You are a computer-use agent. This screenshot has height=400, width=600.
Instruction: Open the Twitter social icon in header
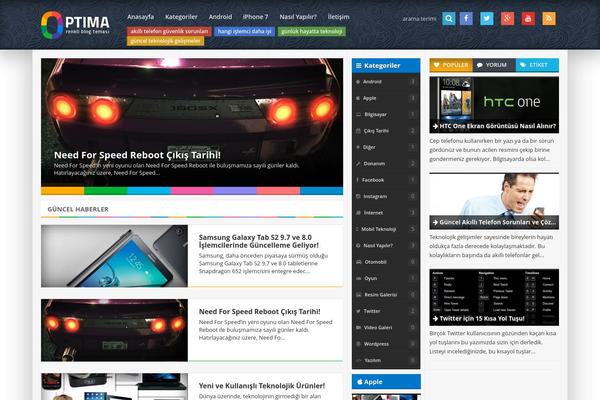pyautogui.click(x=487, y=18)
